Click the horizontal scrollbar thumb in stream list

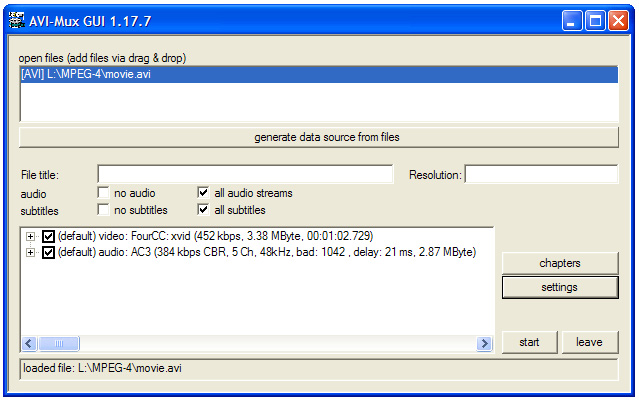(x=59, y=344)
